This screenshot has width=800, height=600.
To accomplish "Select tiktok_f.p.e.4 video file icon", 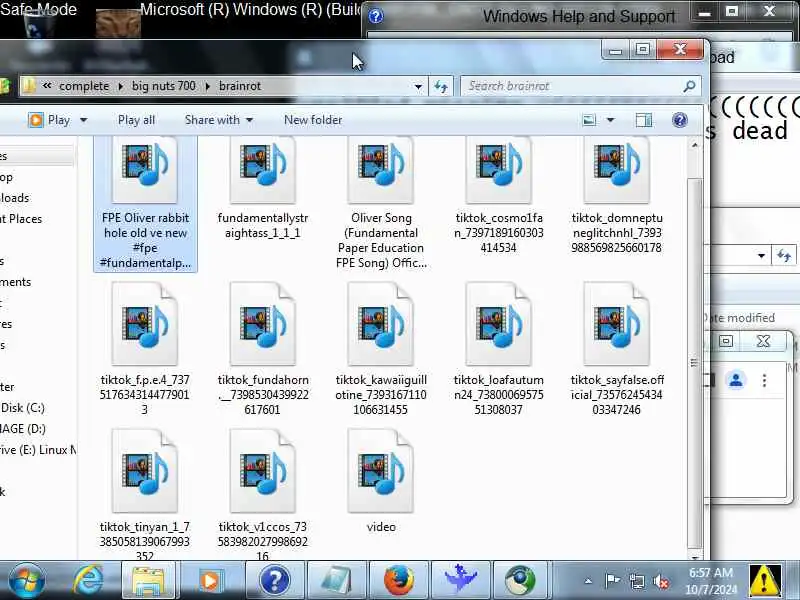I will (x=145, y=323).
